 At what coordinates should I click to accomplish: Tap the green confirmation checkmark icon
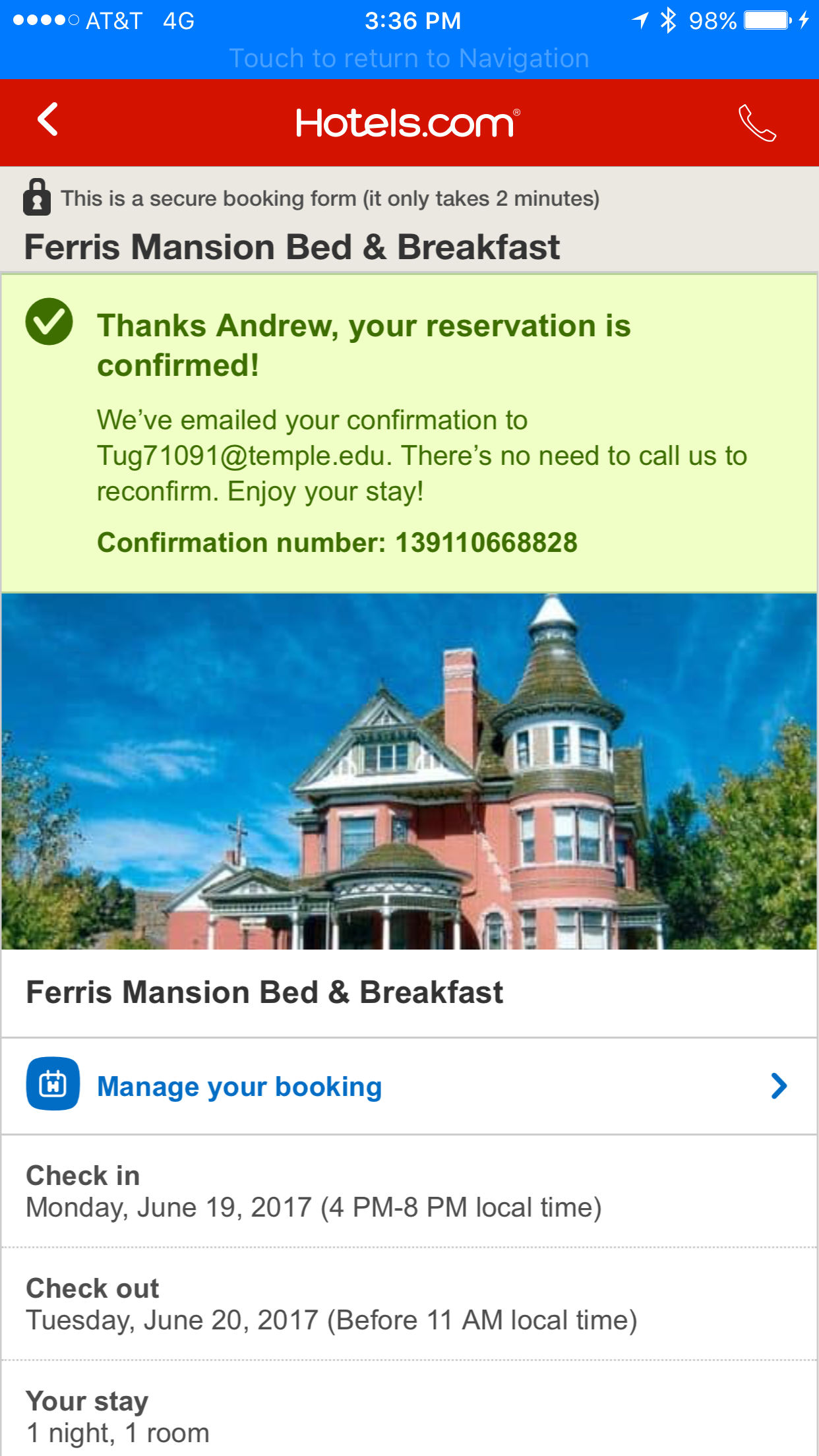pos(49,322)
